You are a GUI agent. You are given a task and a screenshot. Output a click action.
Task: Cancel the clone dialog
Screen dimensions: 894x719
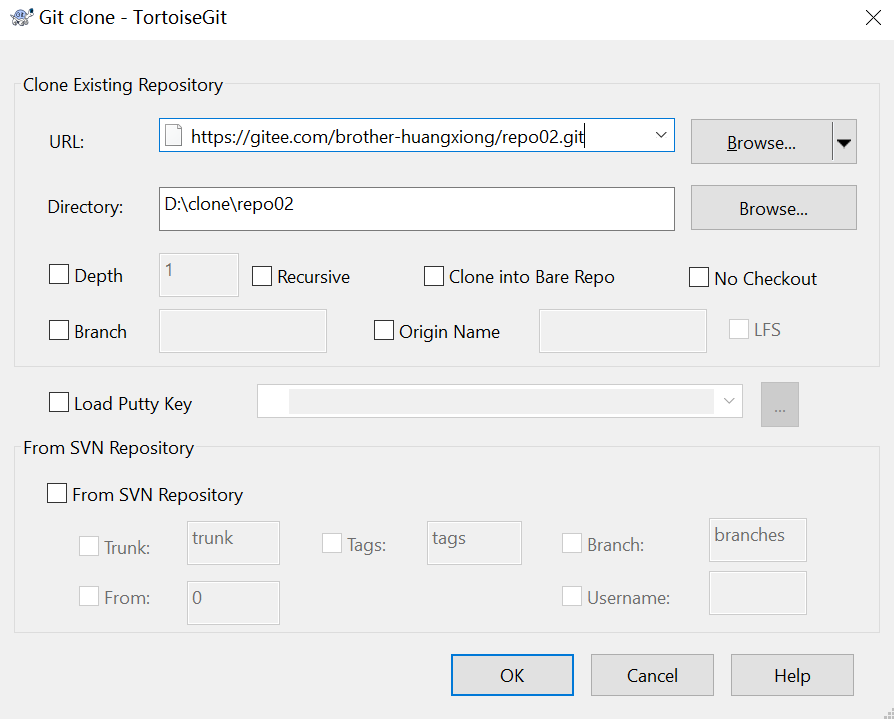pos(652,675)
